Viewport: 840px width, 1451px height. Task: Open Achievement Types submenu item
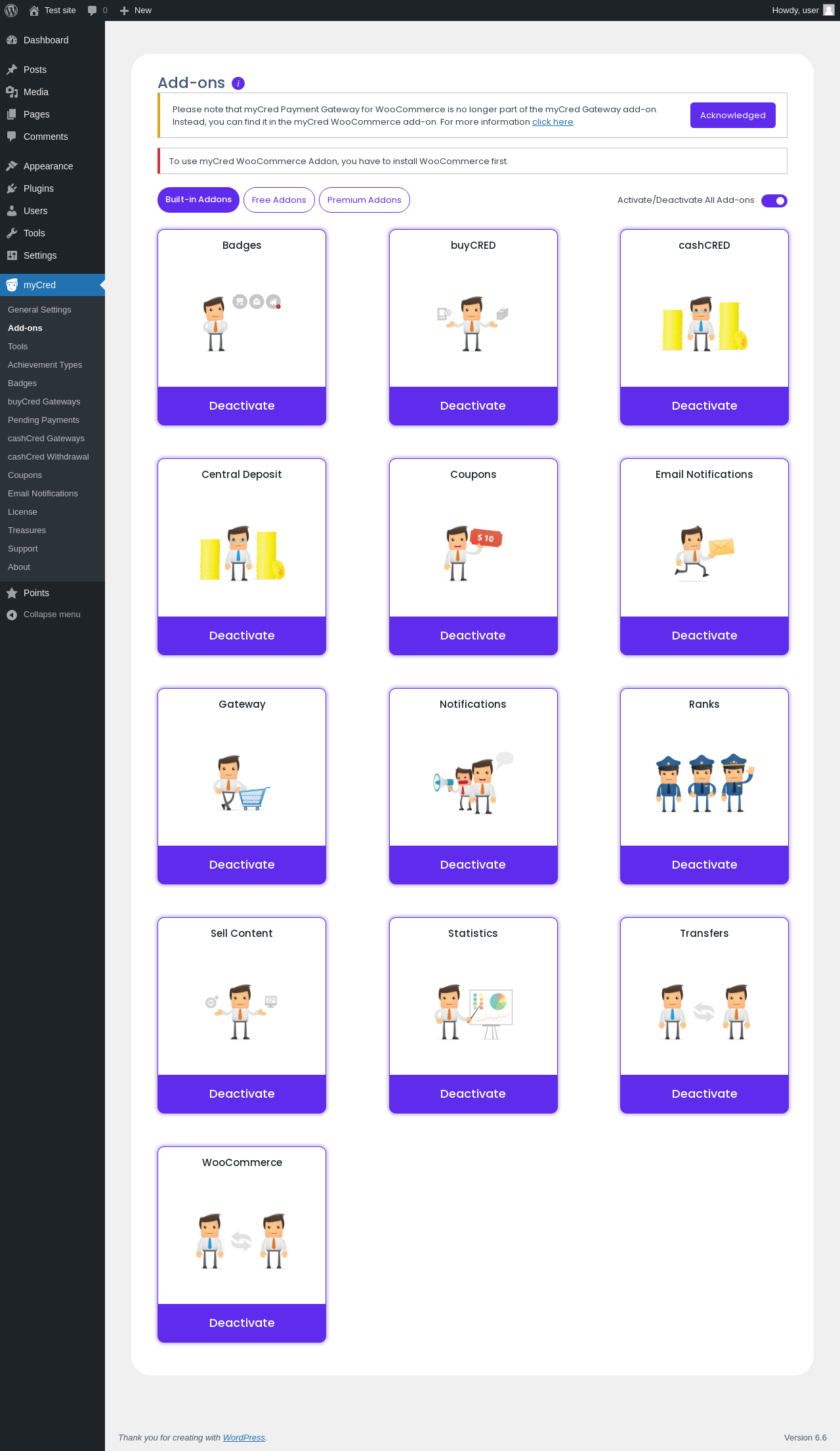coord(52,365)
